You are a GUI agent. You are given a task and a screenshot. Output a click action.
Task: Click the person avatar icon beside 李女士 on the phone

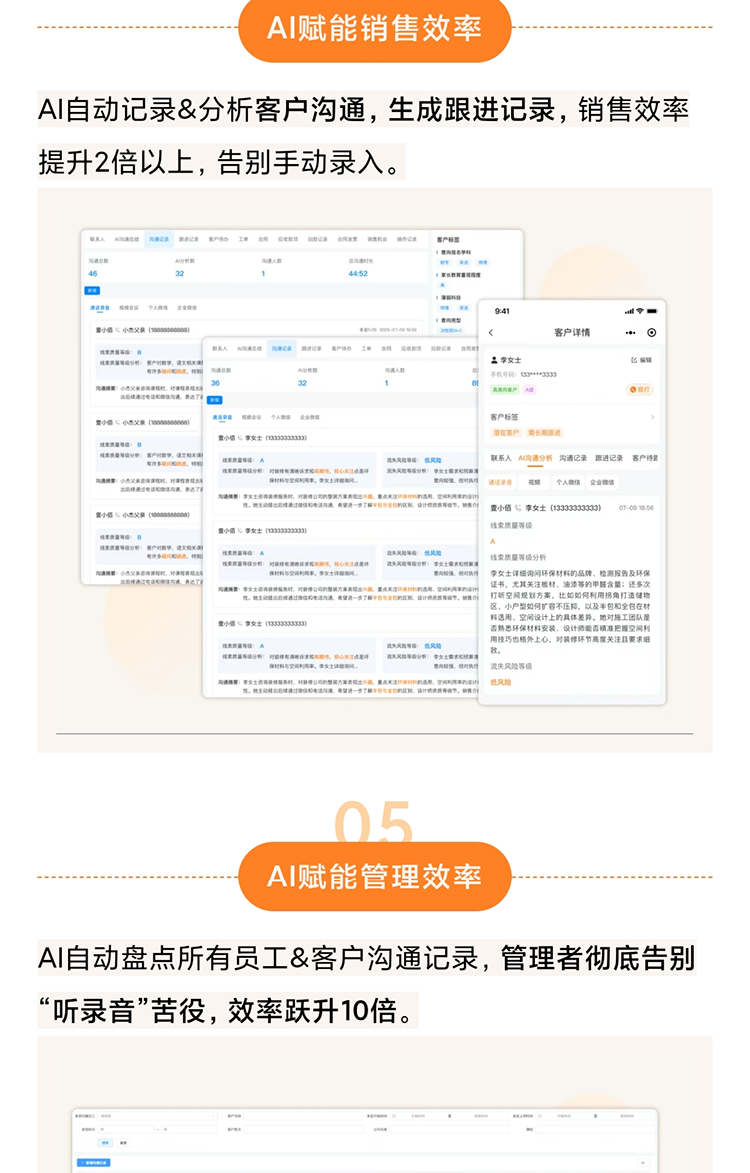click(494, 360)
